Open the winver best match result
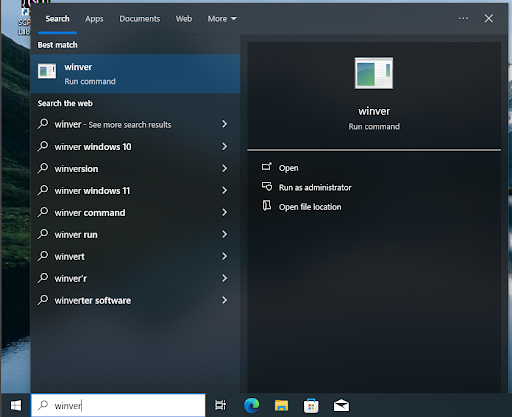 coord(135,74)
